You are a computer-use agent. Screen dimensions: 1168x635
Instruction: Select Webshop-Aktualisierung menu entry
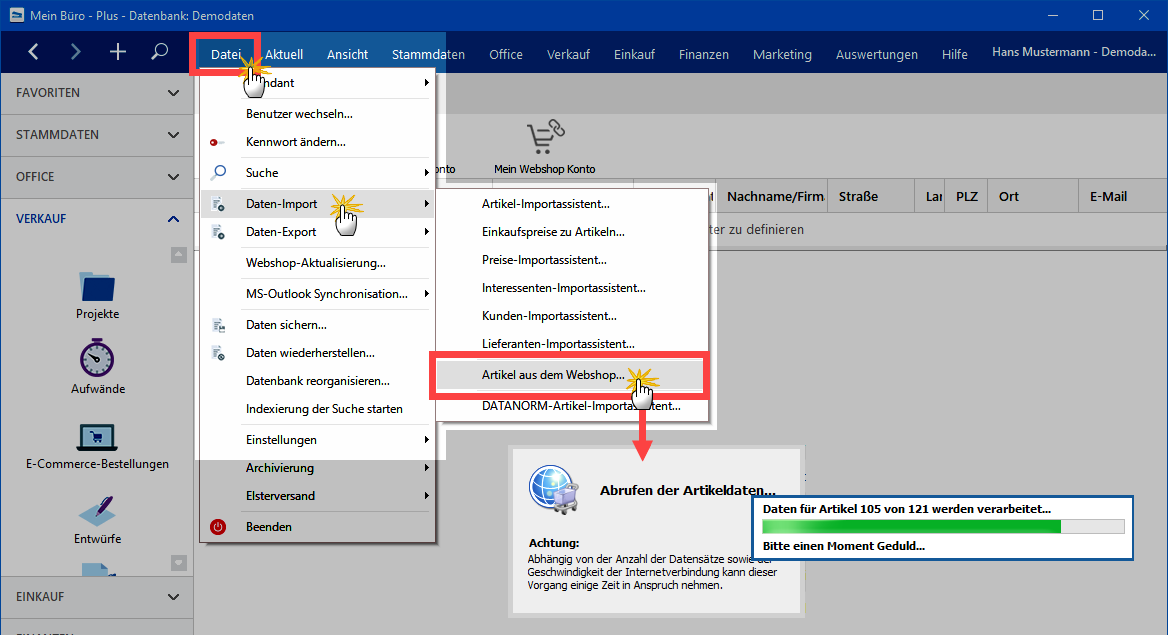[318, 262]
